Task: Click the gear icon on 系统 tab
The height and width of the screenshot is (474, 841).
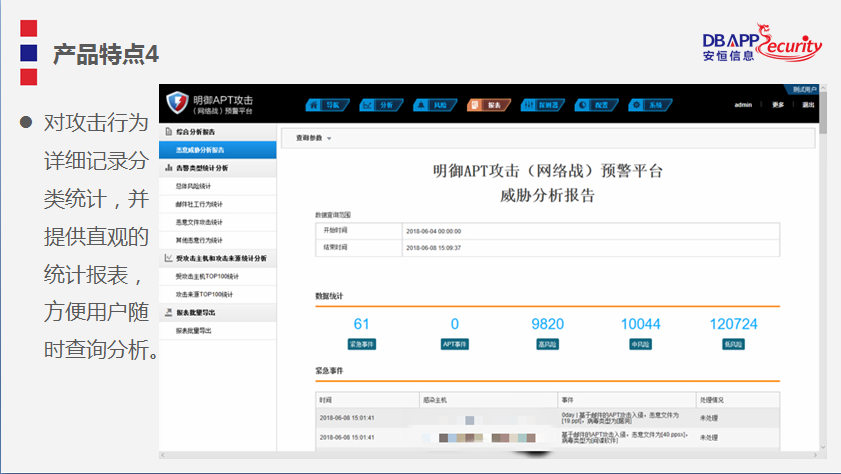Action: (637, 105)
